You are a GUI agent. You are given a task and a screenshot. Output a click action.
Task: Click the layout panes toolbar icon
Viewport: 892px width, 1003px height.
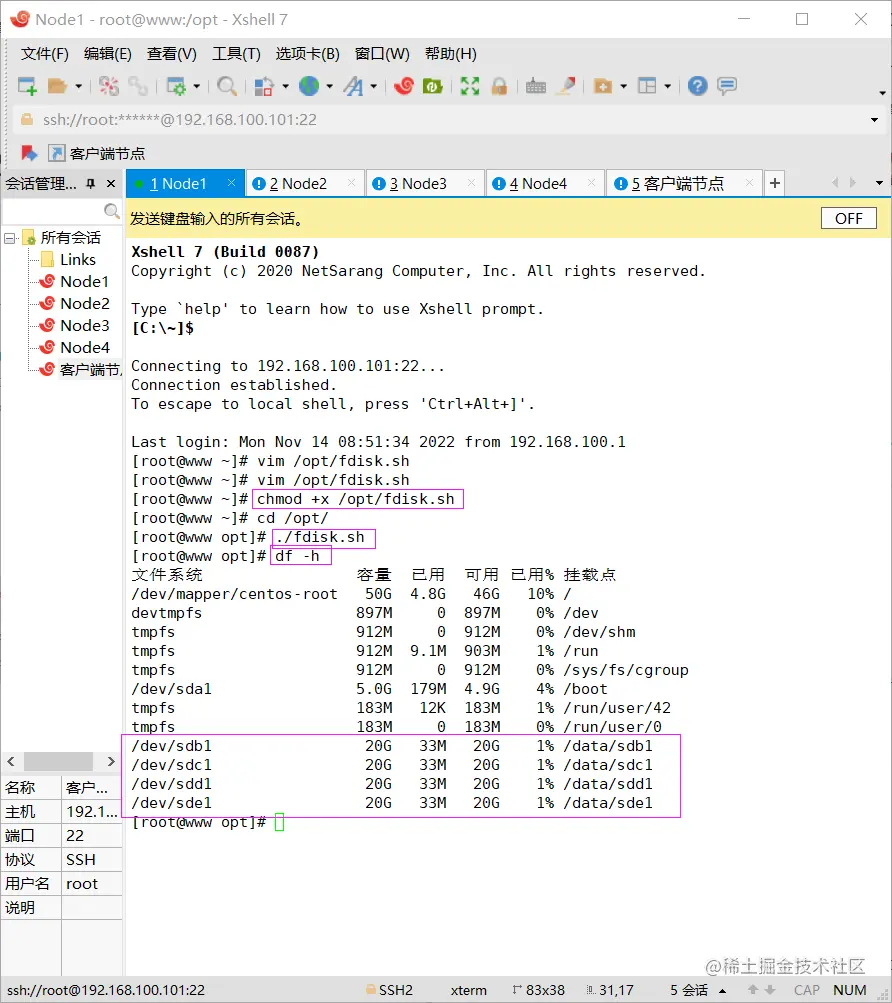click(x=647, y=86)
